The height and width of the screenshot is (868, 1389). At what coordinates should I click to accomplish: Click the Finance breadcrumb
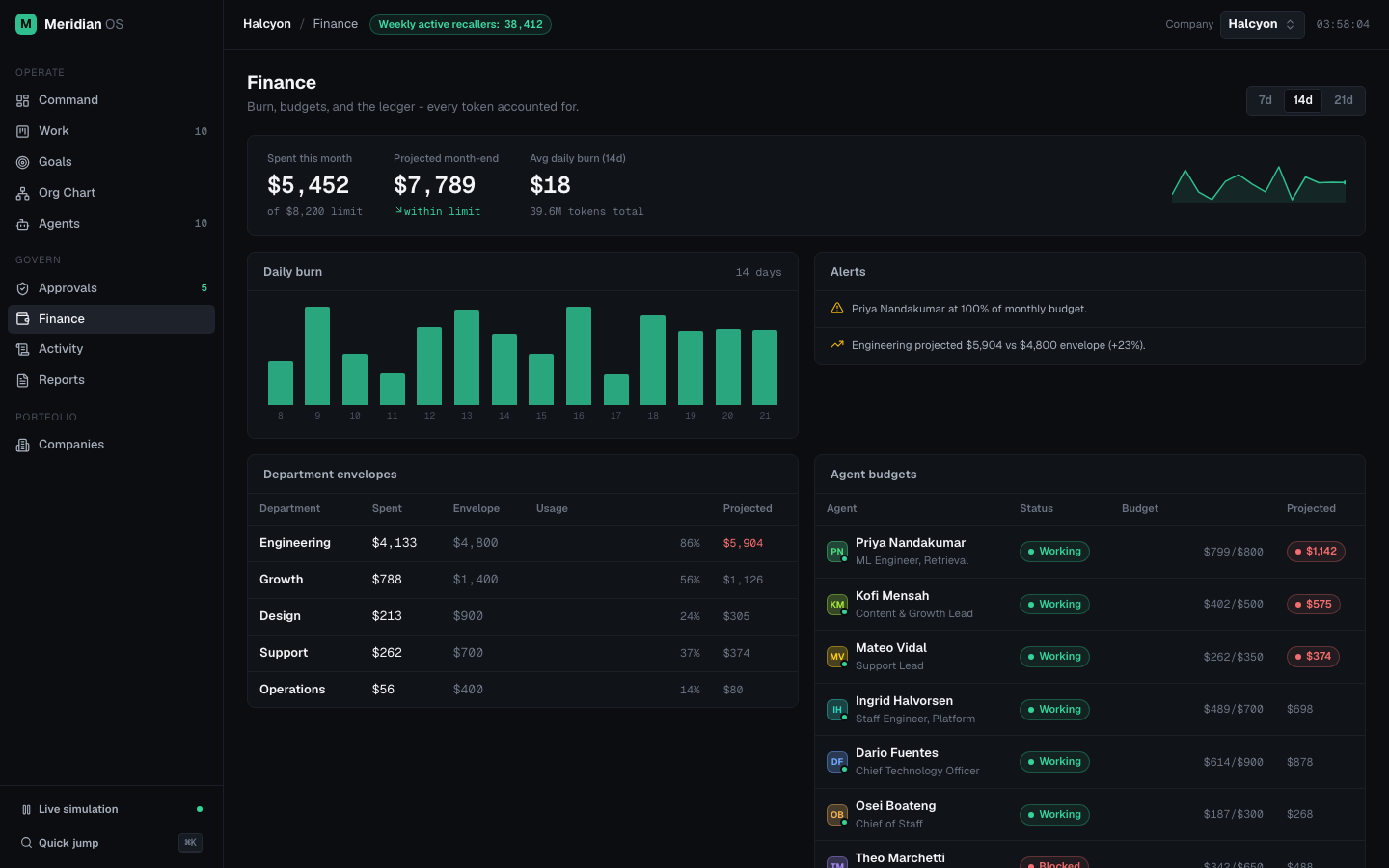[335, 24]
